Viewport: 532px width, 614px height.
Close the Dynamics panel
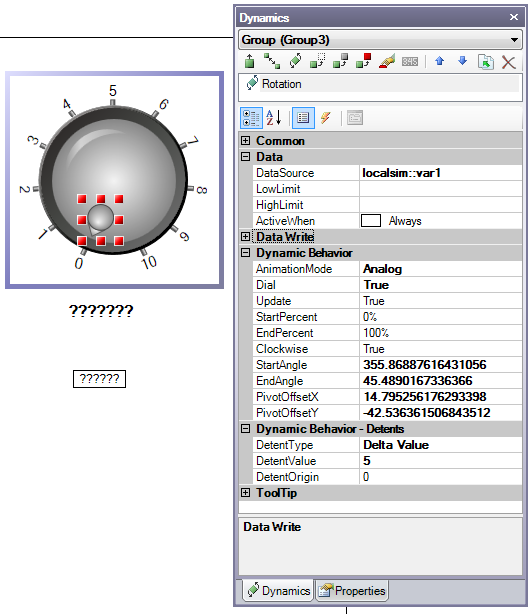514,17
